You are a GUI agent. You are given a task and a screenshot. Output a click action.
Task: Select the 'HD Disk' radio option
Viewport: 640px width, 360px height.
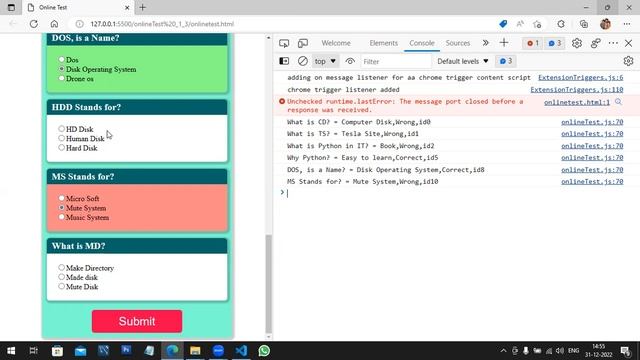click(61, 129)
